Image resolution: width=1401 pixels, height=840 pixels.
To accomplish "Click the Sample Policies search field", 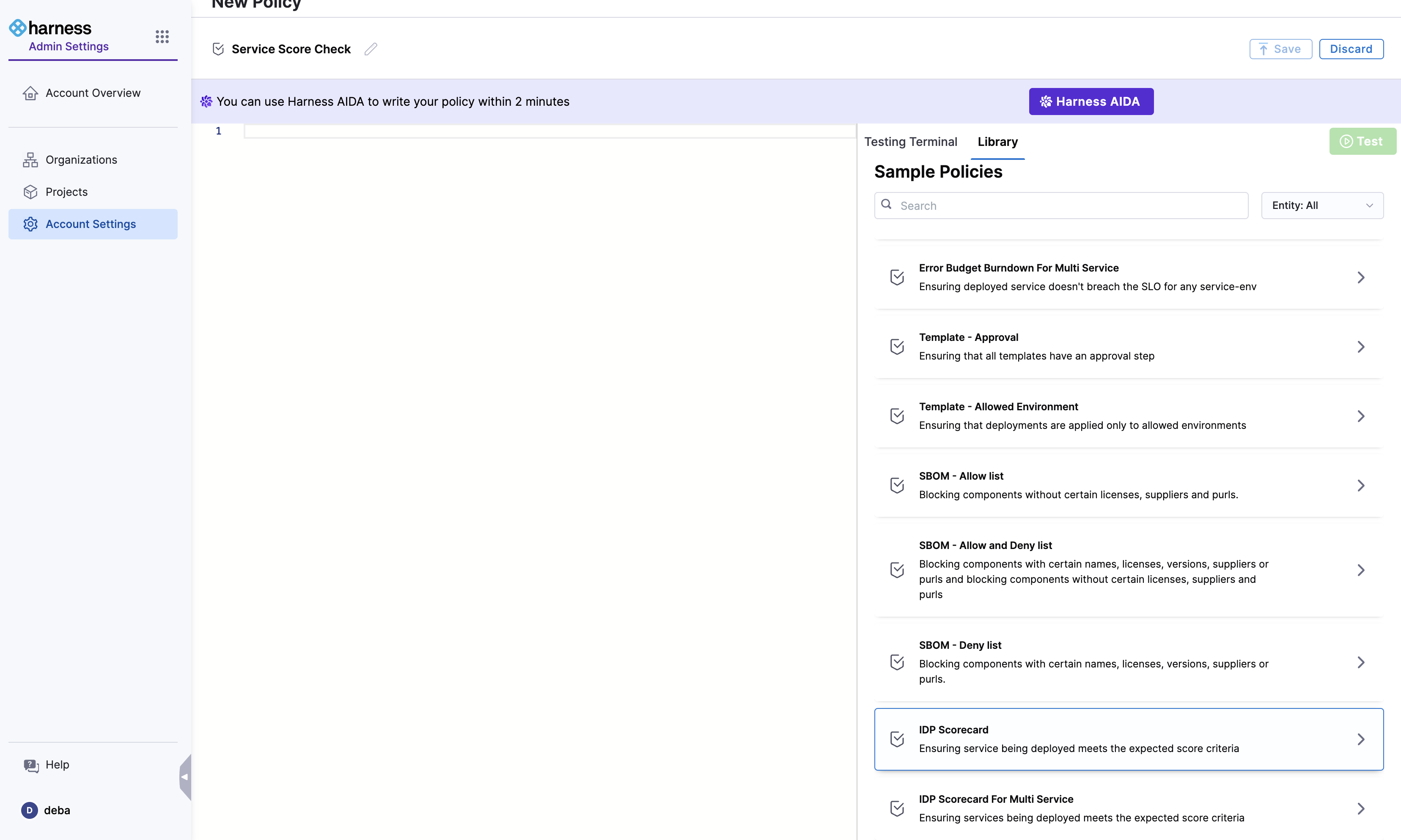I will click(1061, 206).
